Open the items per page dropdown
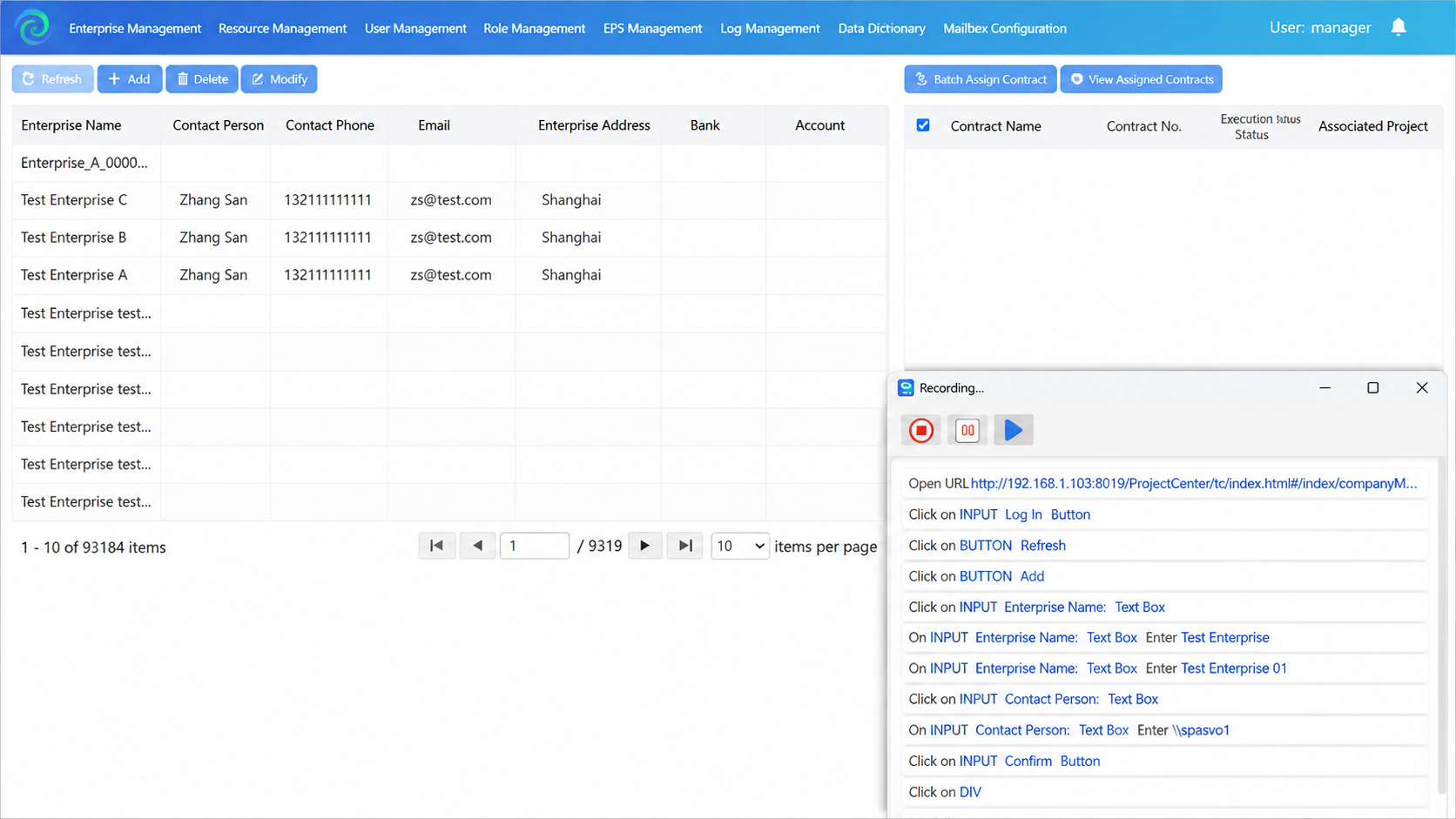 [x=740, y=546]
